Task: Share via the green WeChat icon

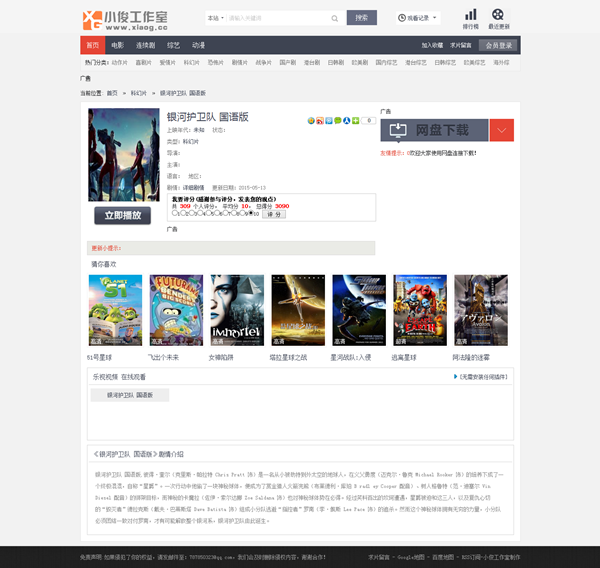Action: [338, 121]
